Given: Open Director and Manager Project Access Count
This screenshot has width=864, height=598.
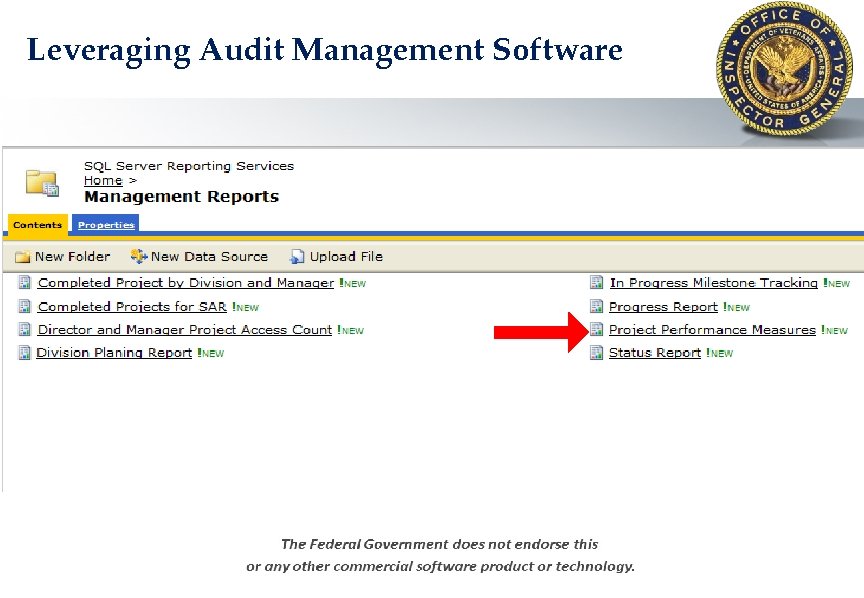Looking at the screenshot, I should click(x=185, y=330).
